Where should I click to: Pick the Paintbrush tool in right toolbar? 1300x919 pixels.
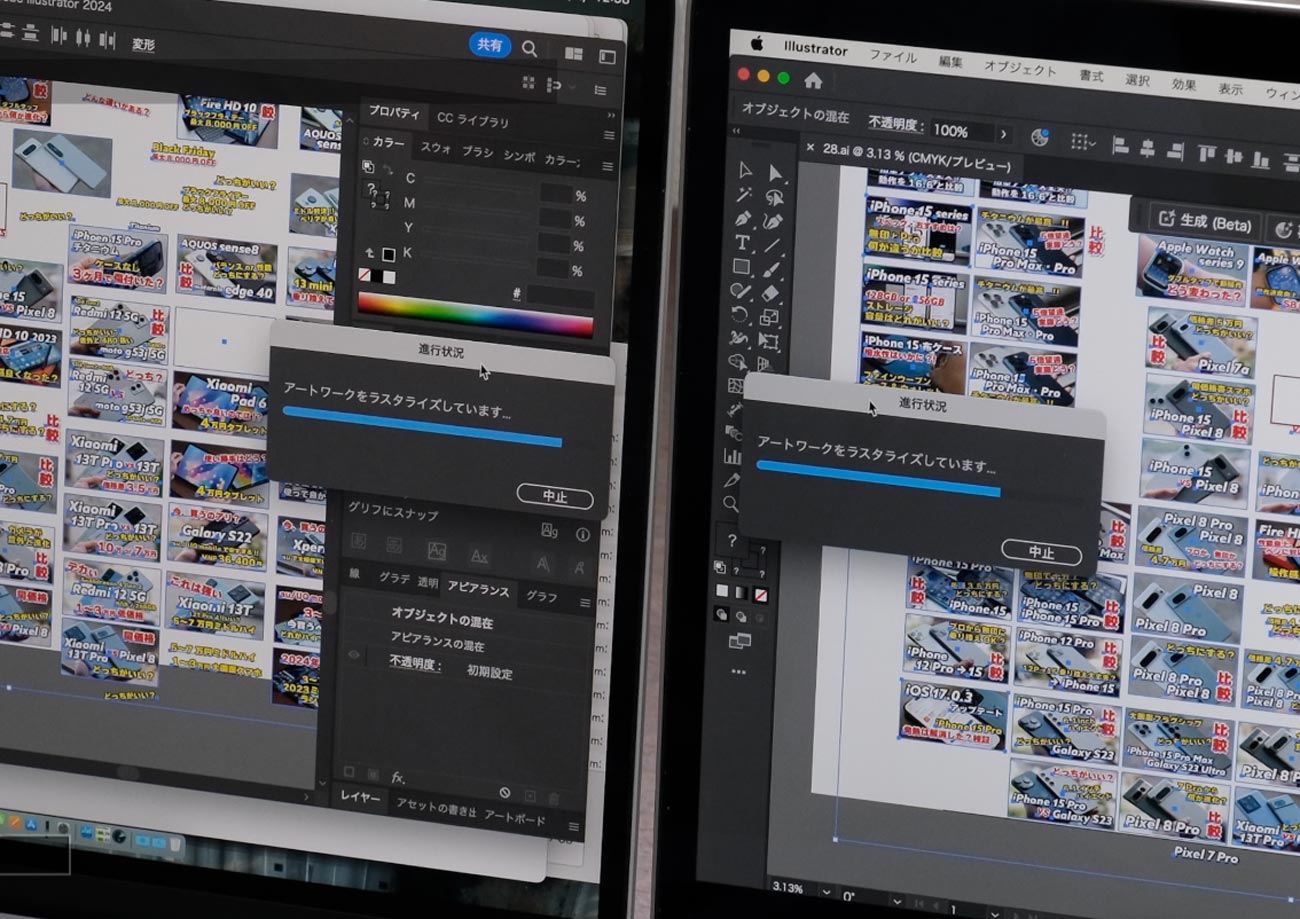pyautogui.click(x=771, y=269)
